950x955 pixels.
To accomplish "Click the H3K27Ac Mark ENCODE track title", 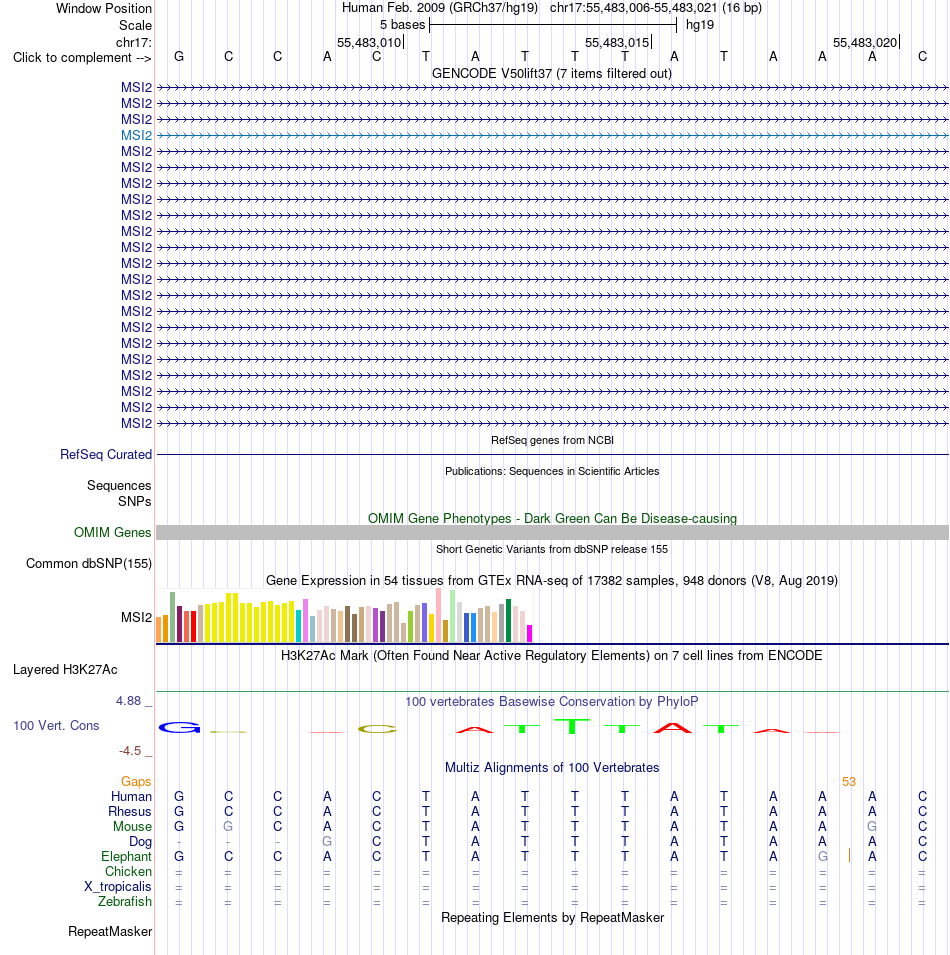I will point(552,655).
